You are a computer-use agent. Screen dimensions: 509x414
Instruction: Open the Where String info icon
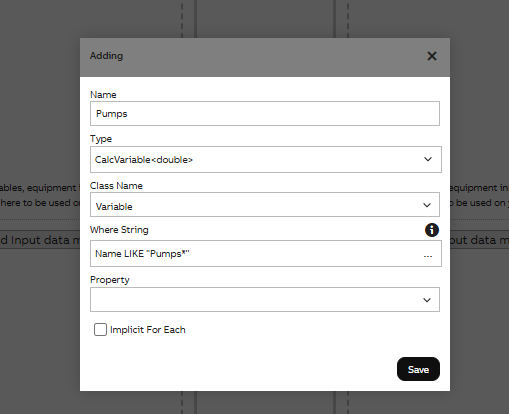[432, 230]
